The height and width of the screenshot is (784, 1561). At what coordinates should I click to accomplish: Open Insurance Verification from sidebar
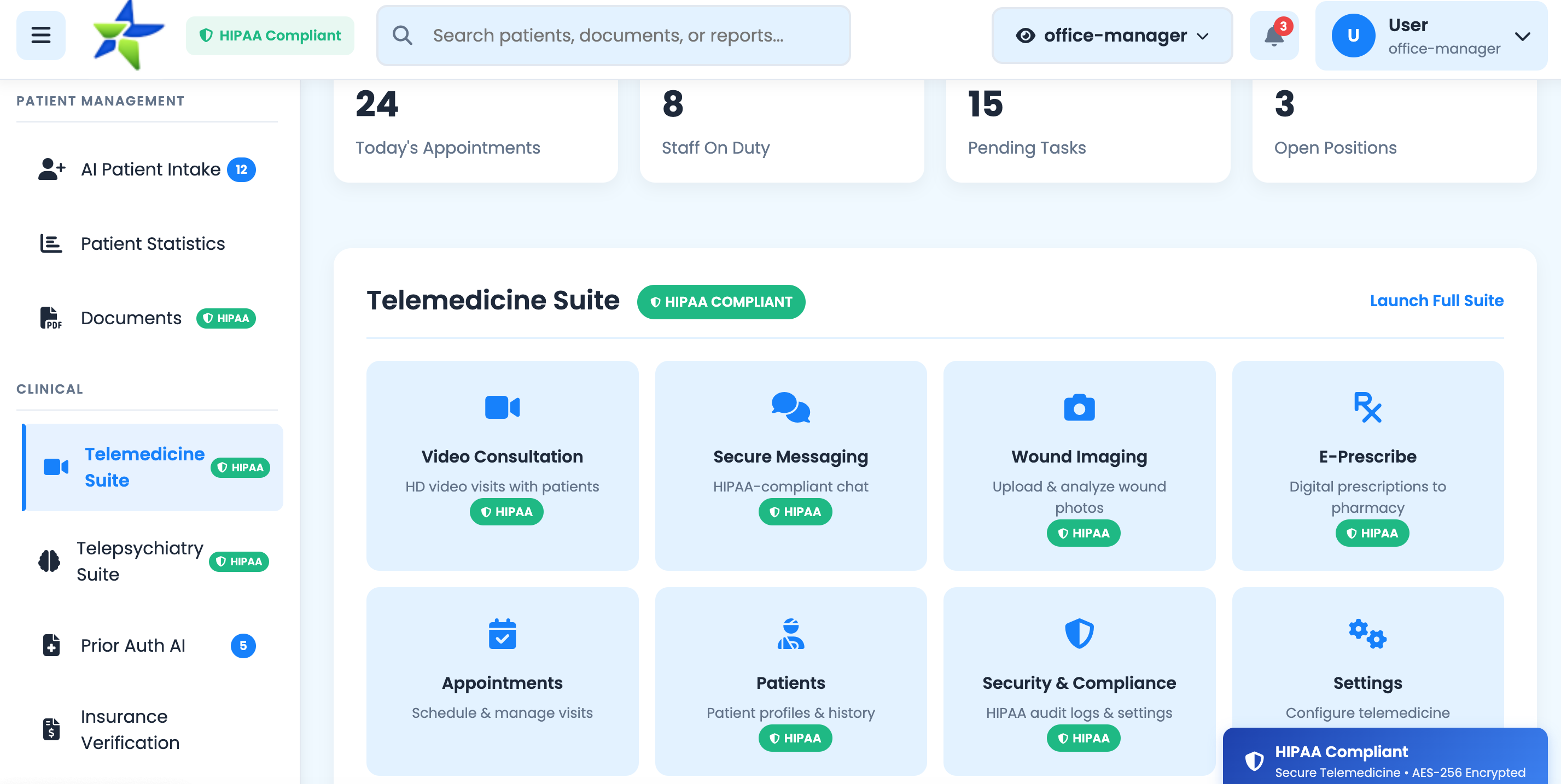[130, 729]
